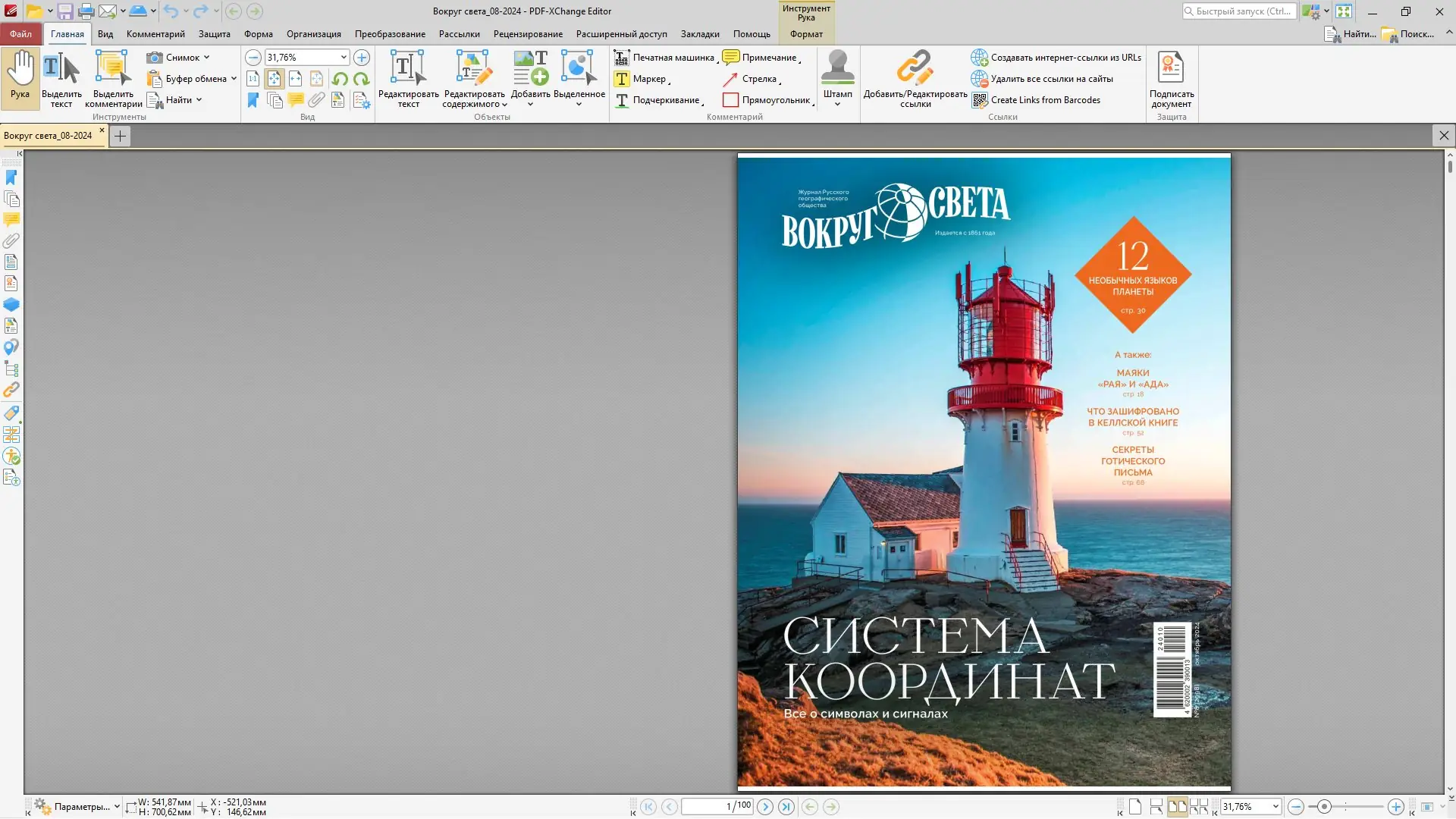Expand the Найти options dropdown
The width and height of the screenshot is (1456, 819).
[199, 99]
